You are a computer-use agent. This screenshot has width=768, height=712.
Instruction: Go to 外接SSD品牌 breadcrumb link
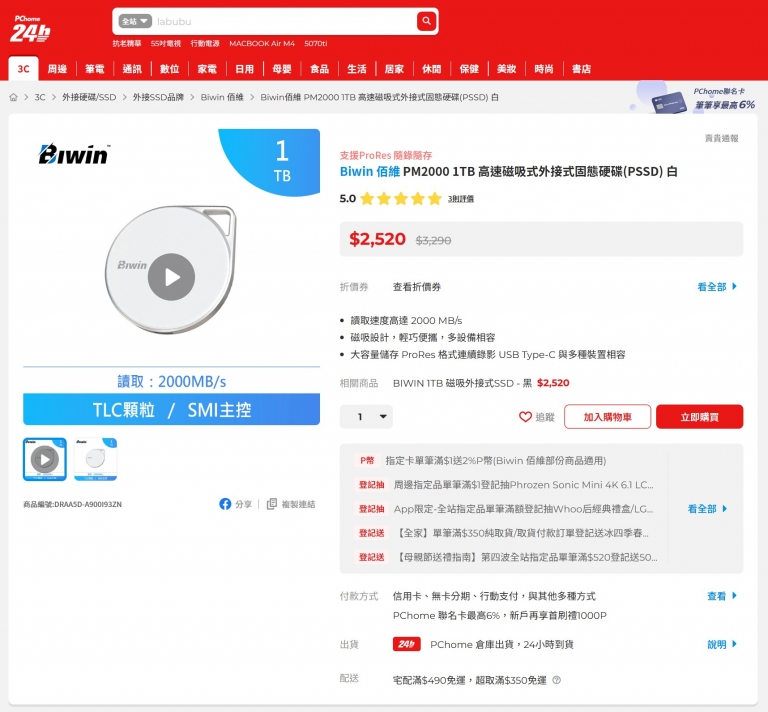click(158, 97)
